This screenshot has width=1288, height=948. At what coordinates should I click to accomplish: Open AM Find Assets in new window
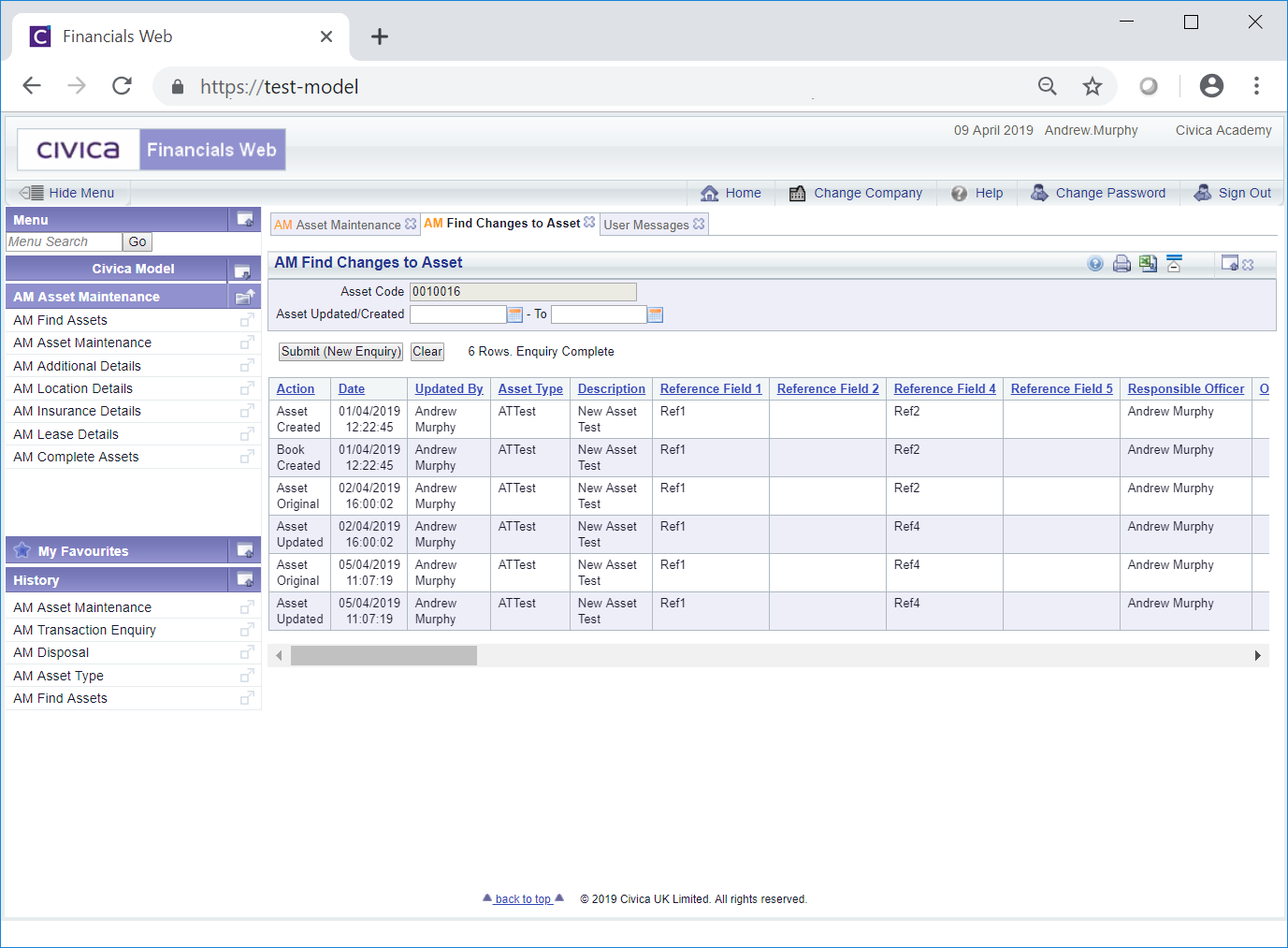coord(247,320)
